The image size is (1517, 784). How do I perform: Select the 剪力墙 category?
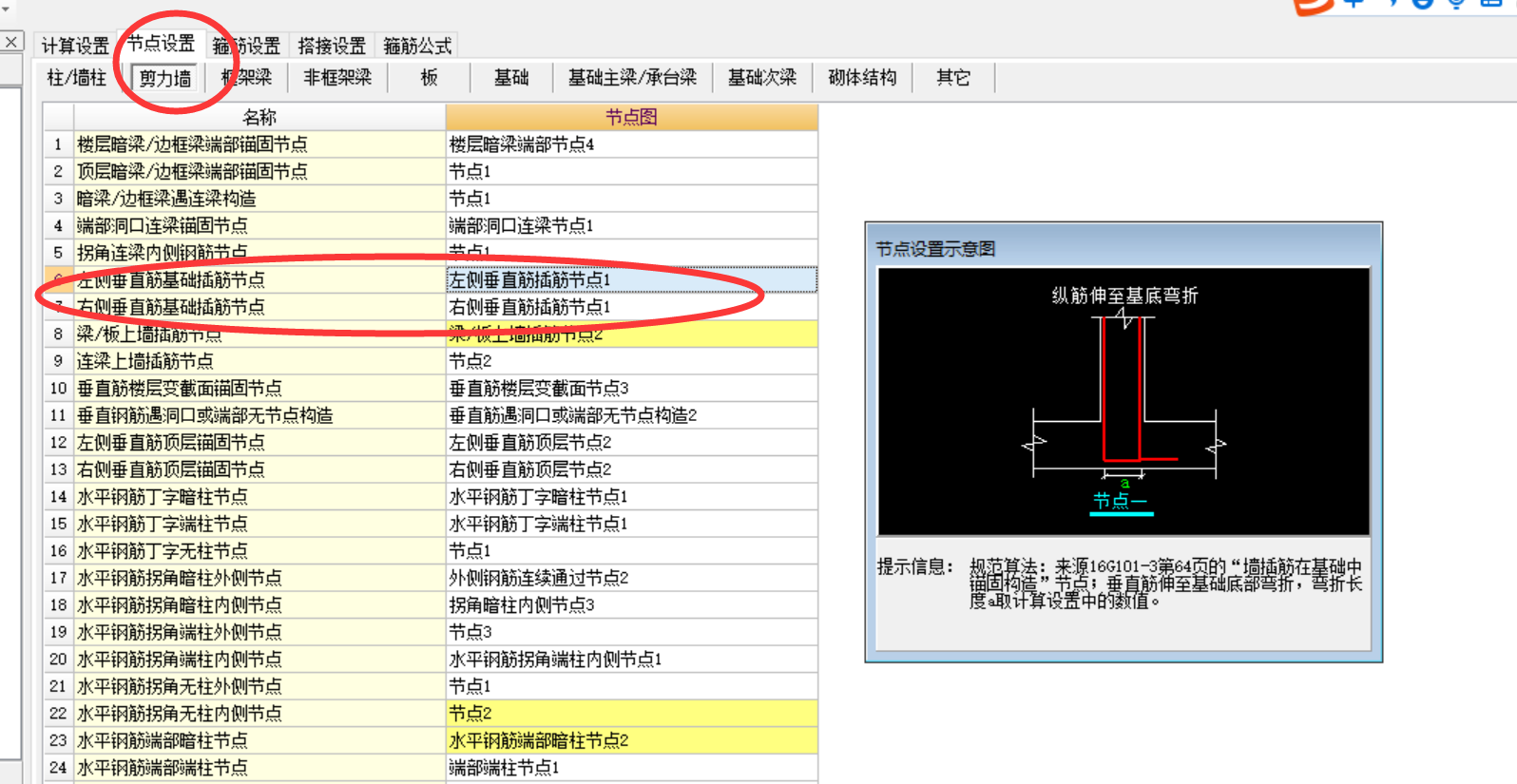click(165, 78)
